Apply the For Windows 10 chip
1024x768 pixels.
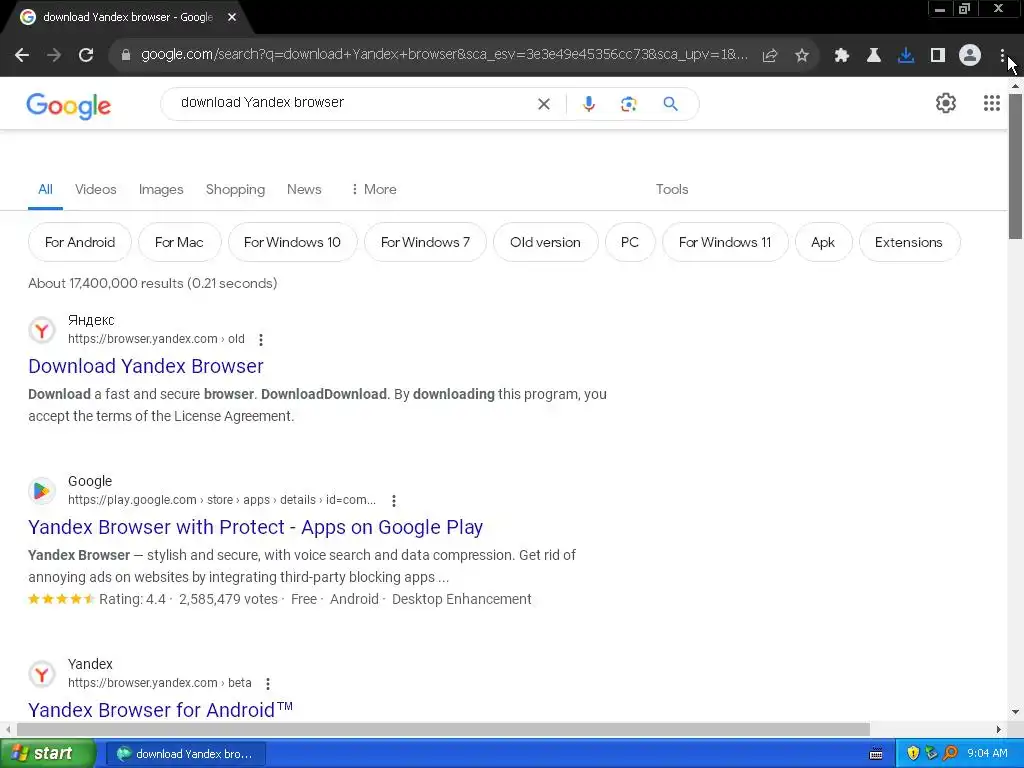click(x=292, y=242)
